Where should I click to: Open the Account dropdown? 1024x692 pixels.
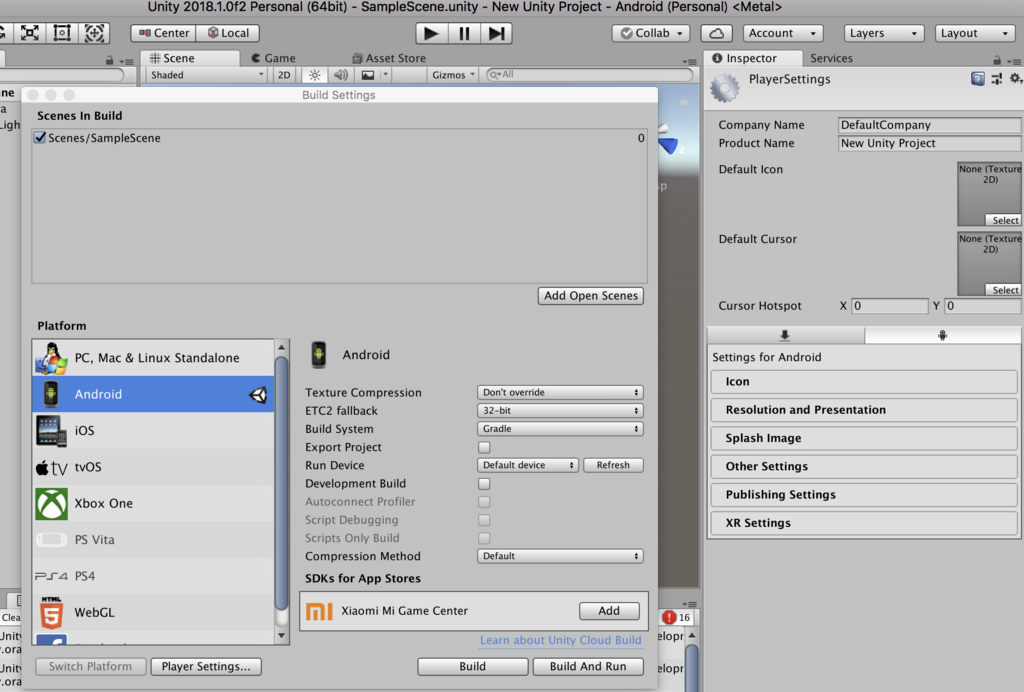[783, 33]
